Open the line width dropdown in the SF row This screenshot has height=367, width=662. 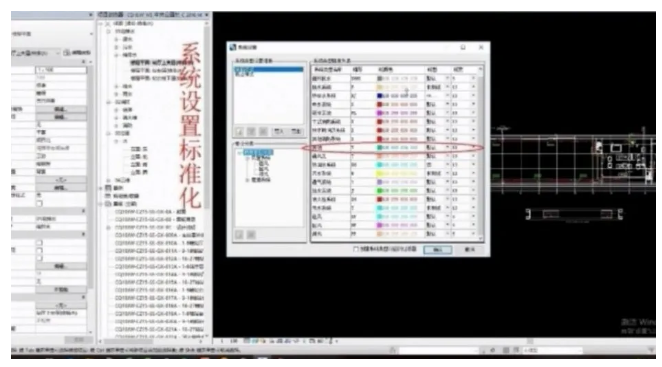click(473, 217)
